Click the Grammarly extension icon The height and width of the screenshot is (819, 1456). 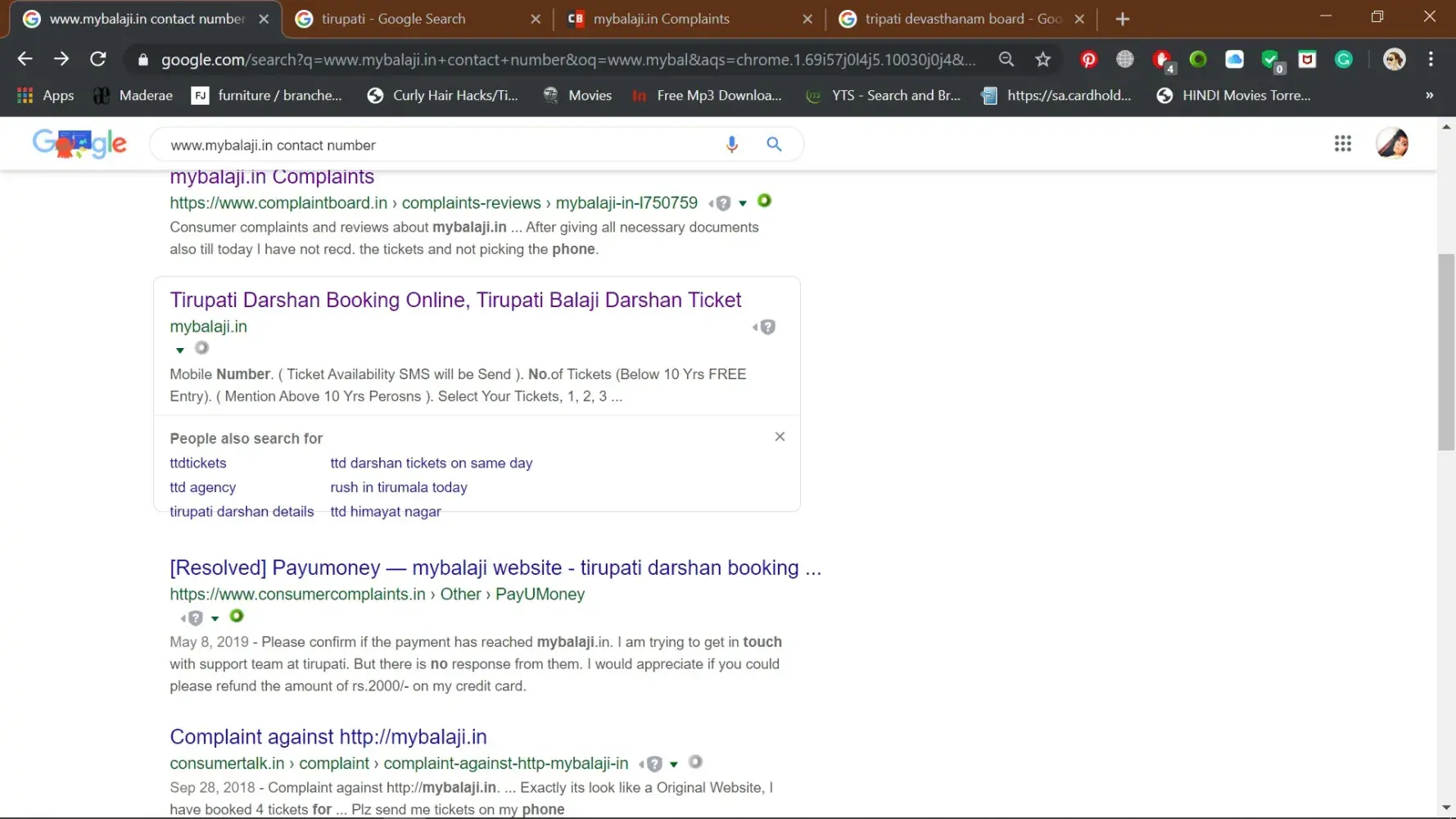pos(1344,60)
